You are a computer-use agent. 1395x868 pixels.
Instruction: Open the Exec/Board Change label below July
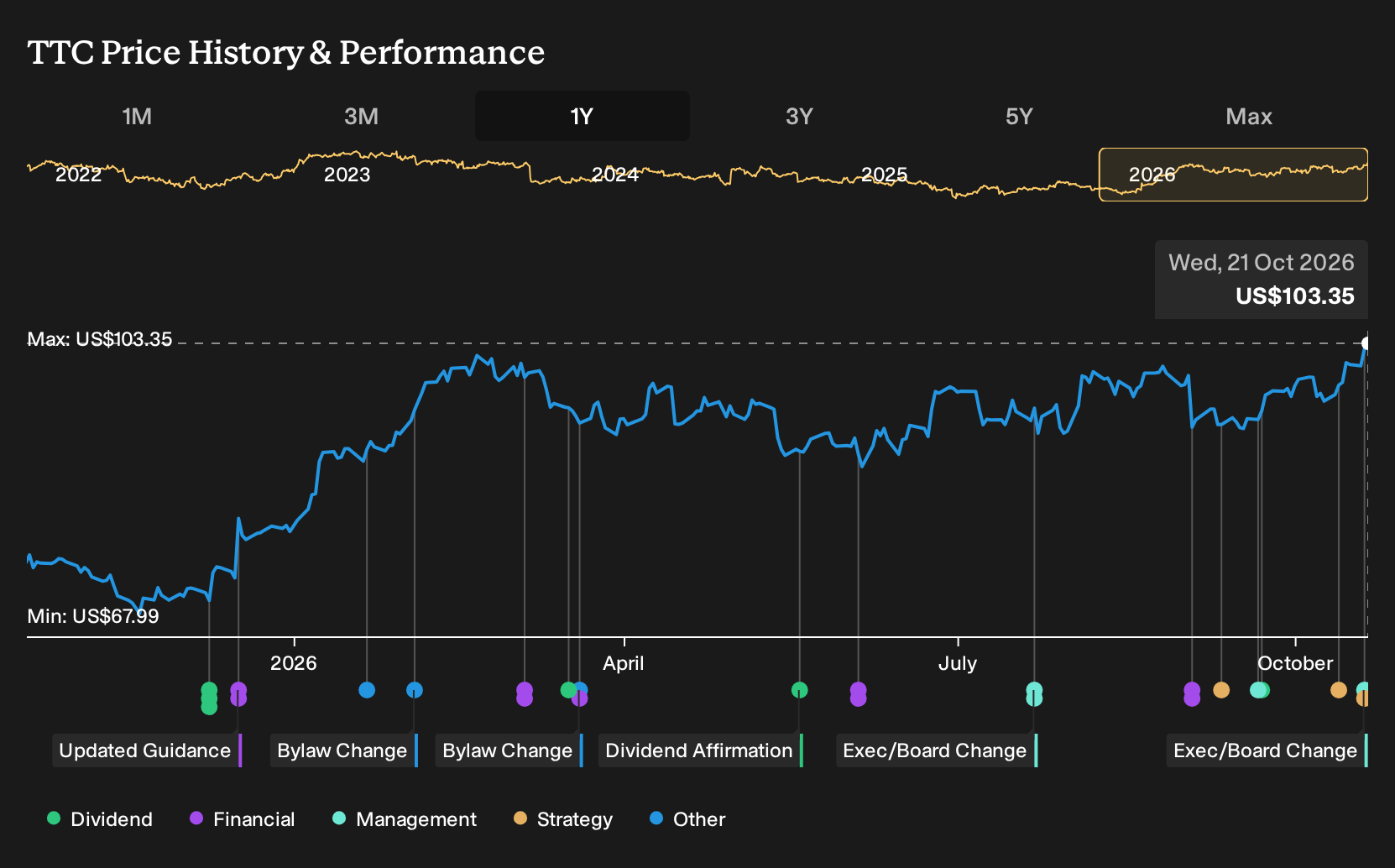click(937, 750)
